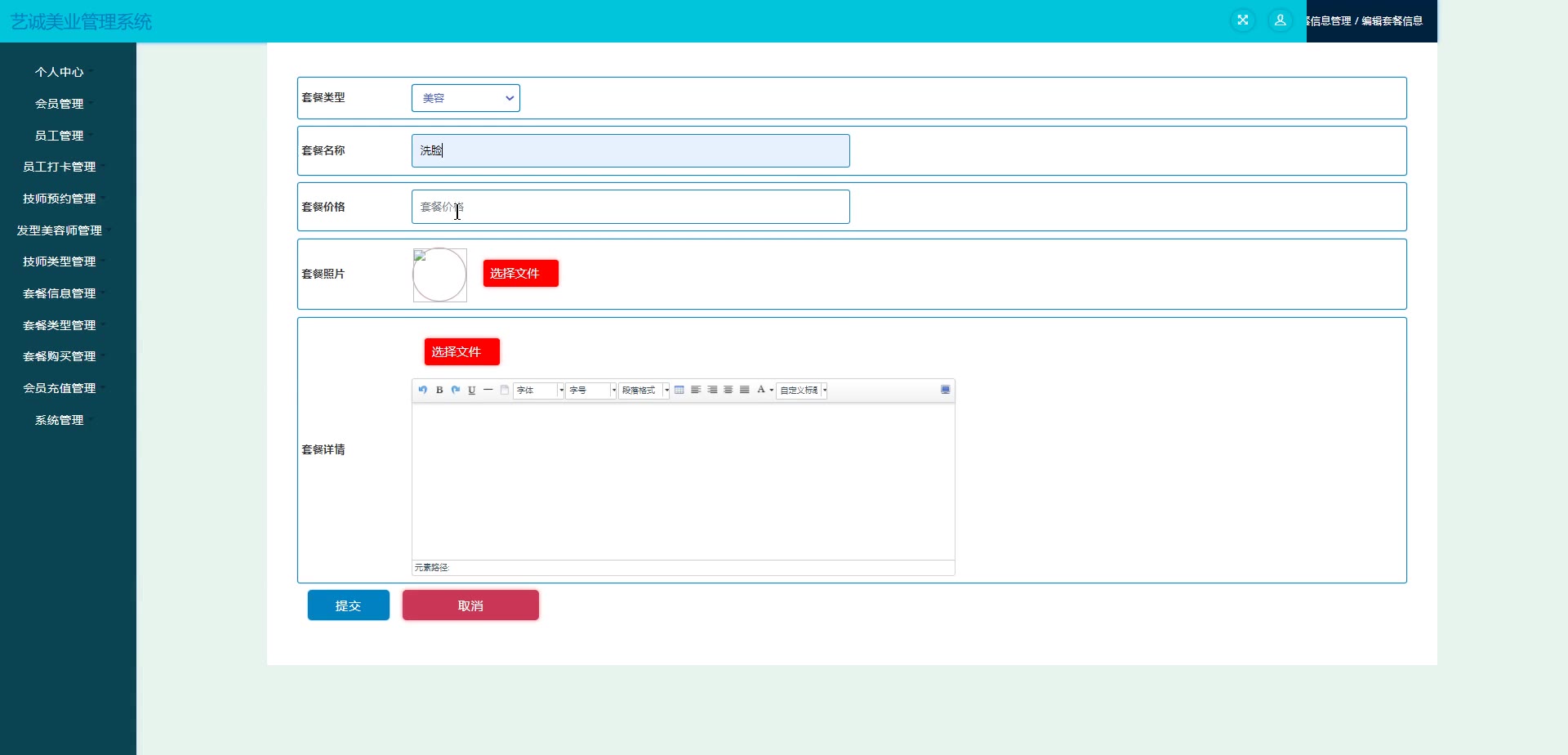The height and width of the screenshot is (755, 1568).
Task: Expand 套餐信息管理 sidebar item
Action: [x=60, y=293]
